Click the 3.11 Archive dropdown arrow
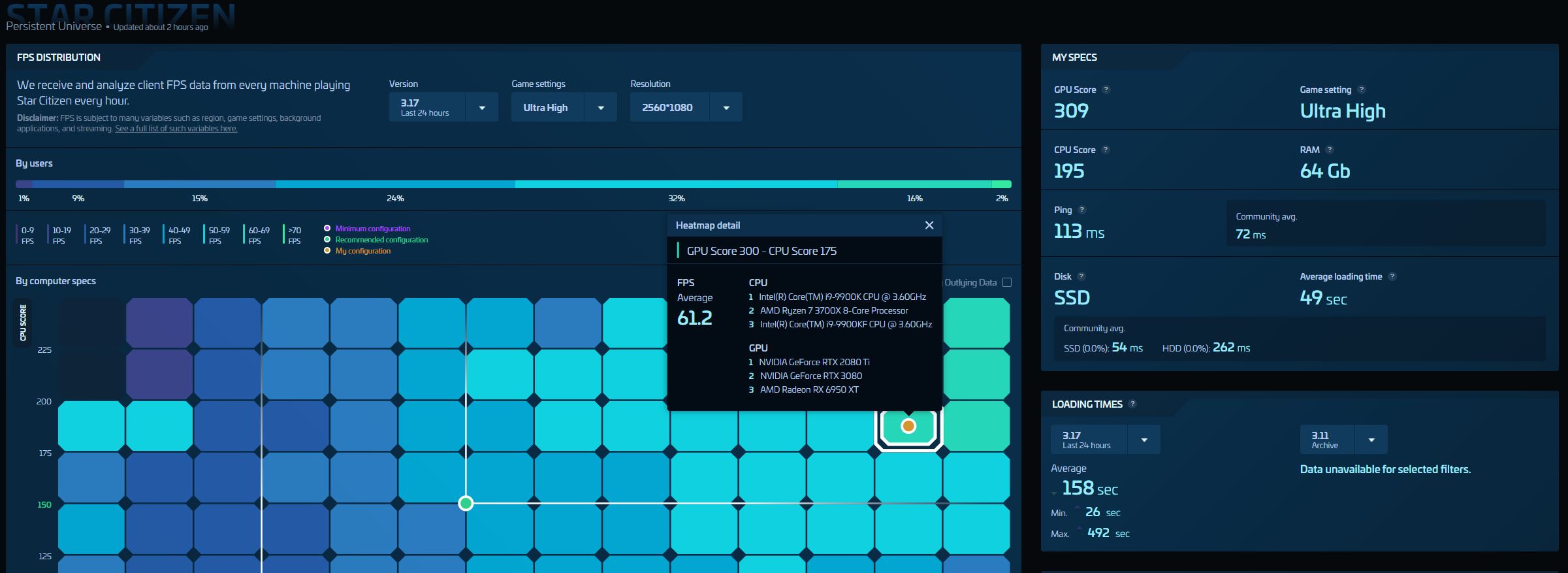Image resolution: width=1568 pixels, height=573 pixels. coord(1371,440)
